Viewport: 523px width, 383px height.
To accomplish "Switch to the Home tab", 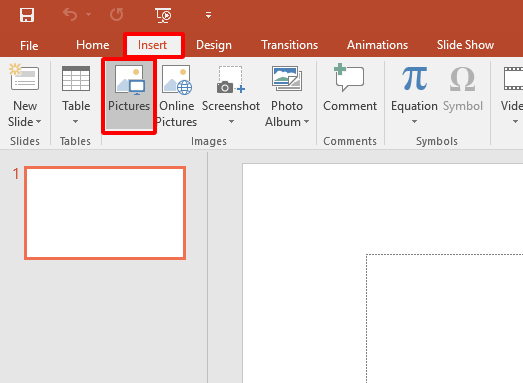I will (92, 45).
